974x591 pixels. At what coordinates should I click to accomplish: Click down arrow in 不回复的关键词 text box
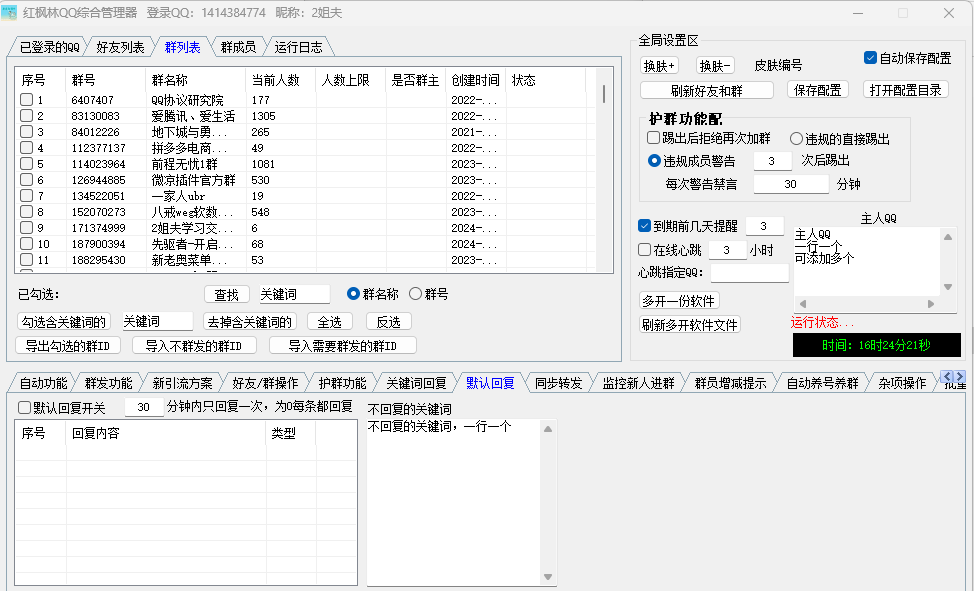tap(548, 579)
